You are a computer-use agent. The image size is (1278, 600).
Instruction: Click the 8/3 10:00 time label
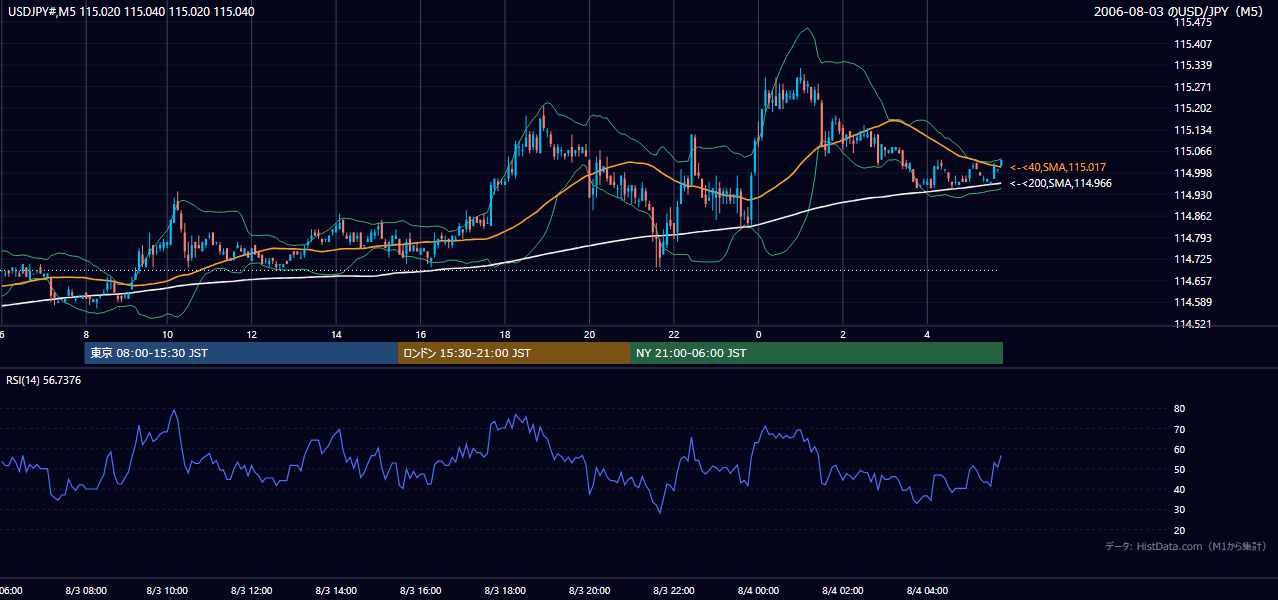(167, 591)
